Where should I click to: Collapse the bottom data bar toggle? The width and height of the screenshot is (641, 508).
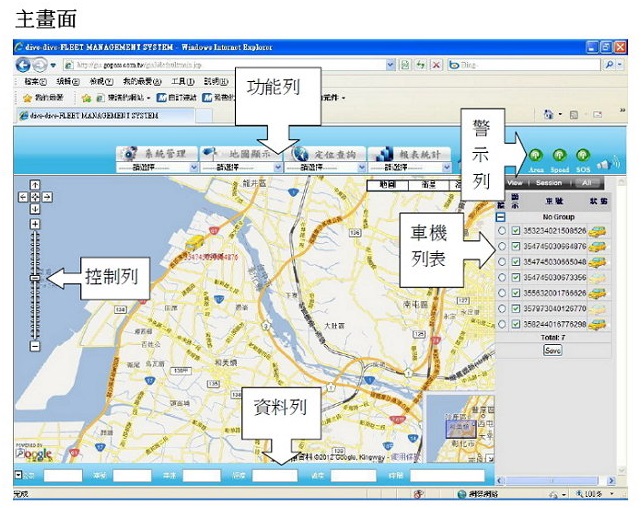pos(18,474)
